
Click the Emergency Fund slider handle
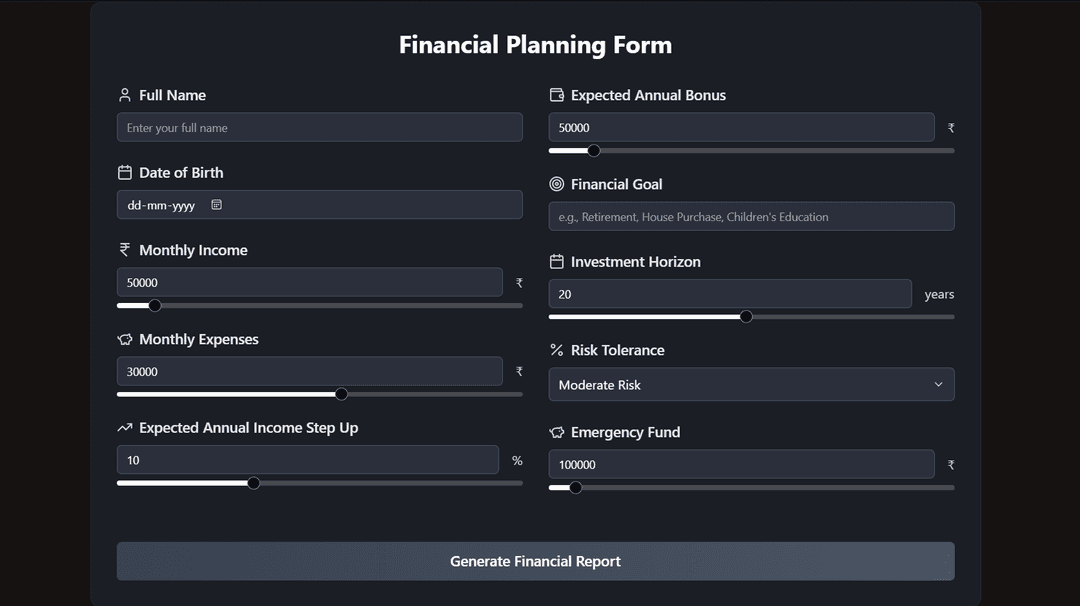(x=575, y=488)
